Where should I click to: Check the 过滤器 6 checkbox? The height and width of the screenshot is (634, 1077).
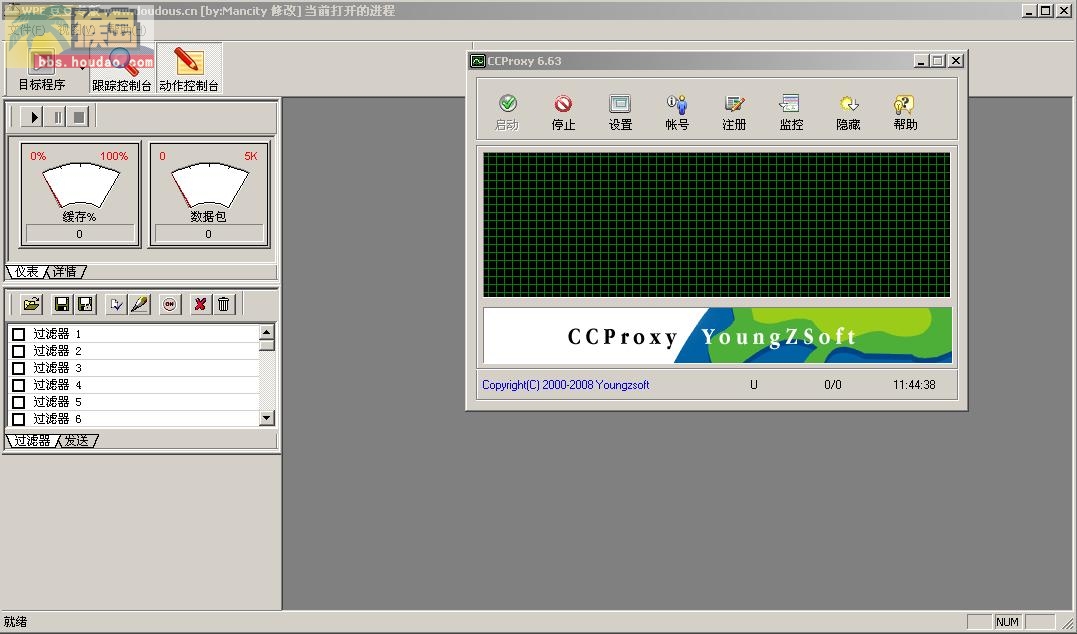pos(19,419)
